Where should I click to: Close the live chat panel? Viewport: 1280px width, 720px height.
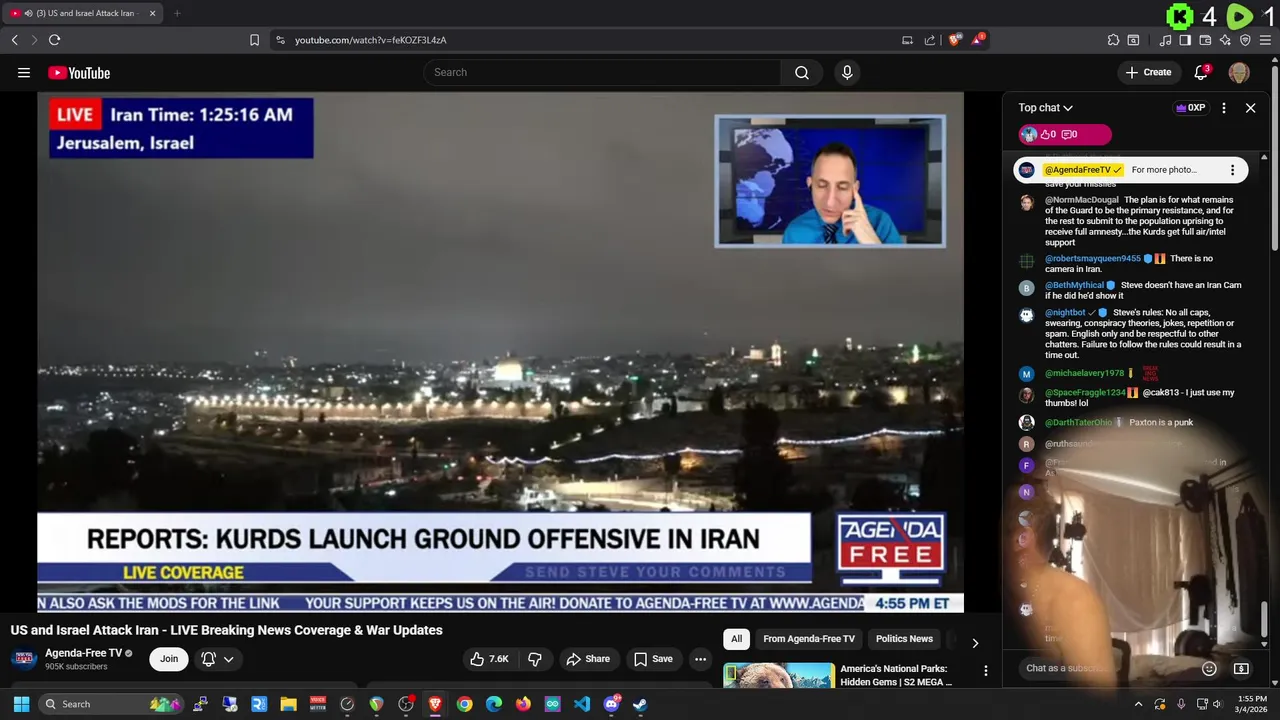[1250, 108]
